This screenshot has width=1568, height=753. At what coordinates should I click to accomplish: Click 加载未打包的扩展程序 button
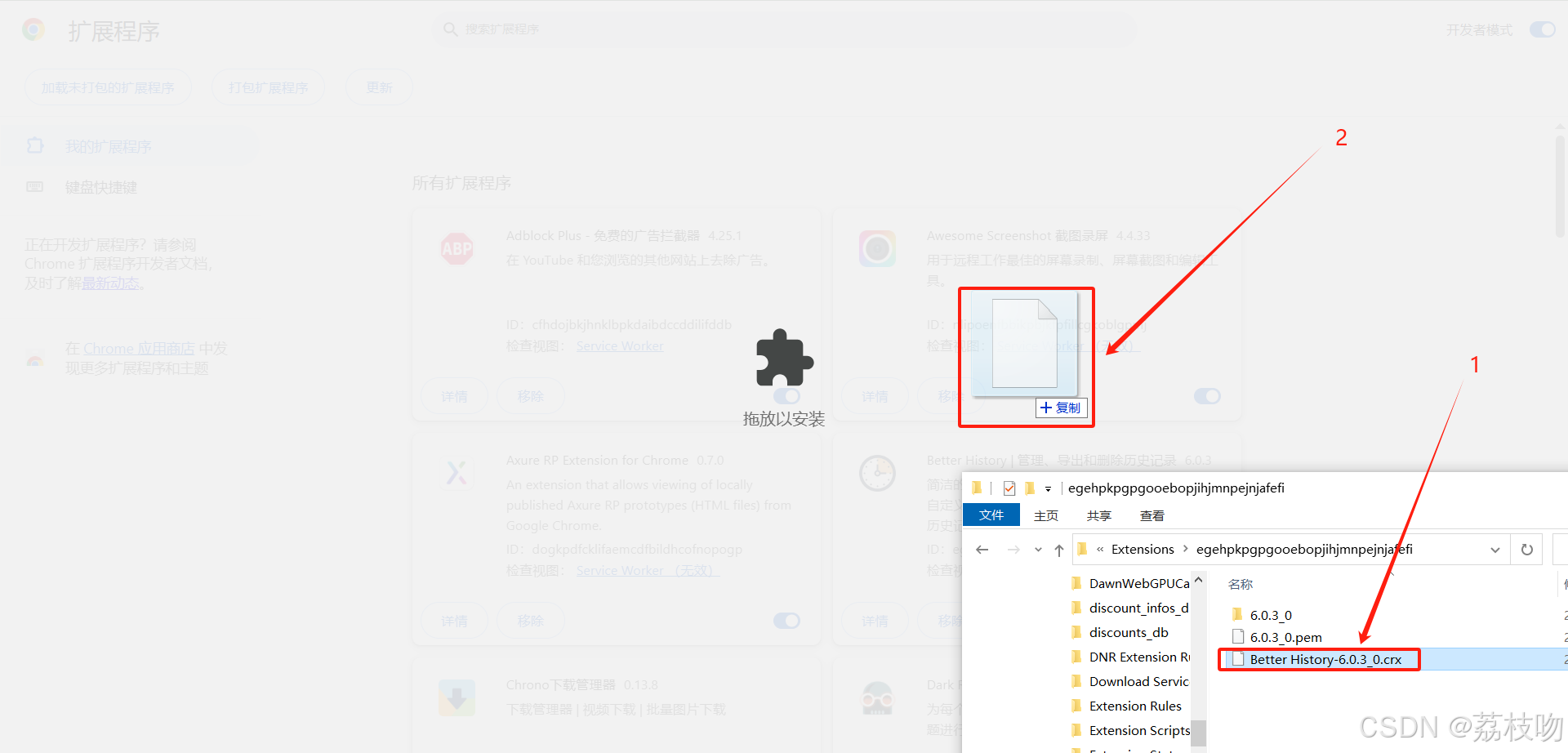click(x=108, y=87)
